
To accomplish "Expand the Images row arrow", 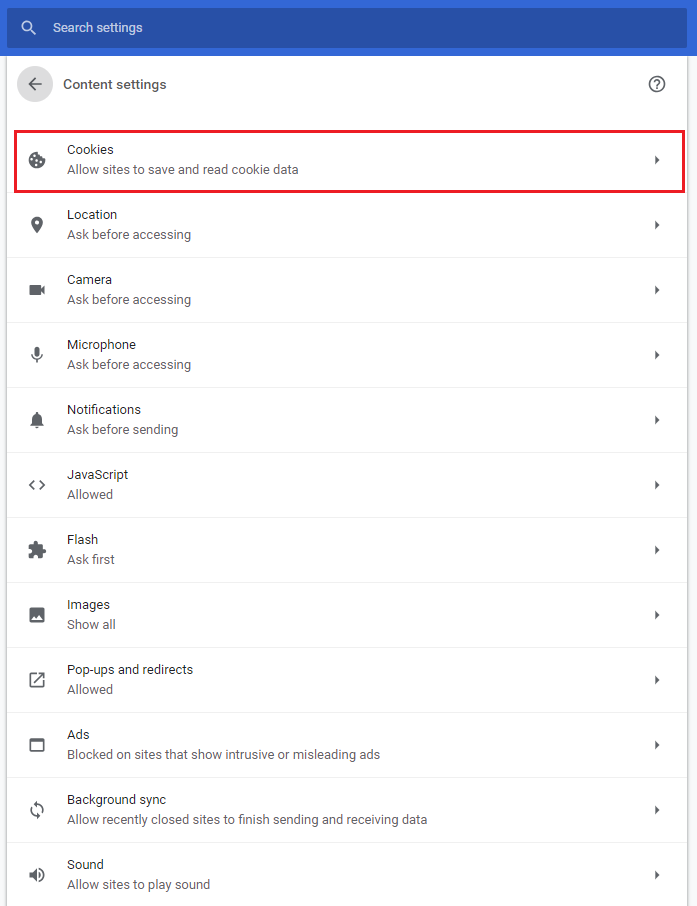I will [657, 615].
